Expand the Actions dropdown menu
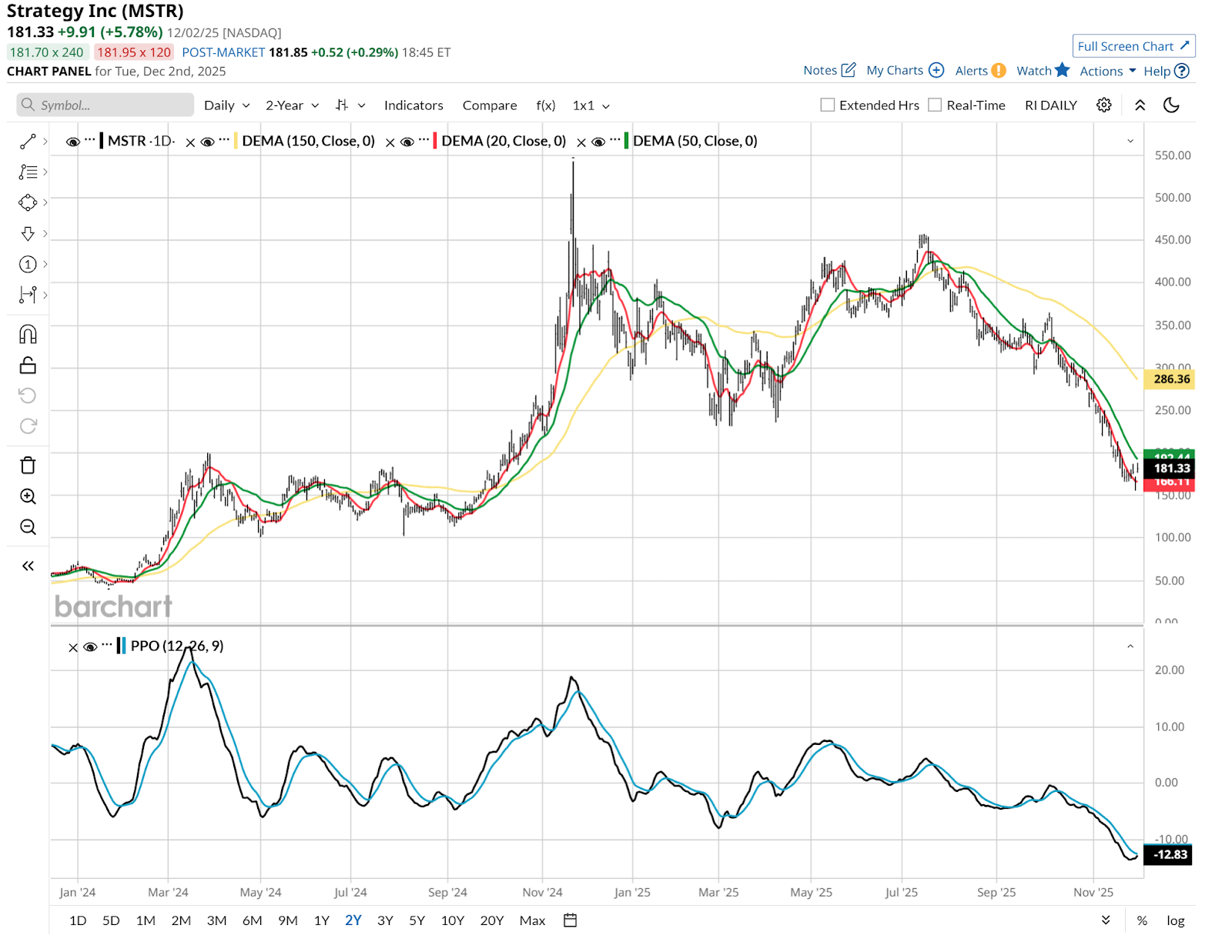Screen dimensions: 1232x952 (x=1107, y=71)
